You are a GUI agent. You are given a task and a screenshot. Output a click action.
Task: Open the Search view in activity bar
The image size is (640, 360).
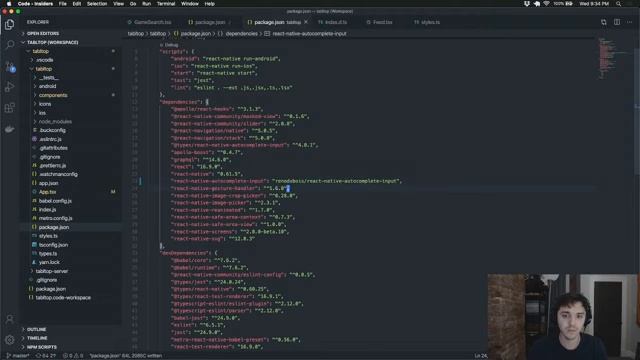(9, 44)
